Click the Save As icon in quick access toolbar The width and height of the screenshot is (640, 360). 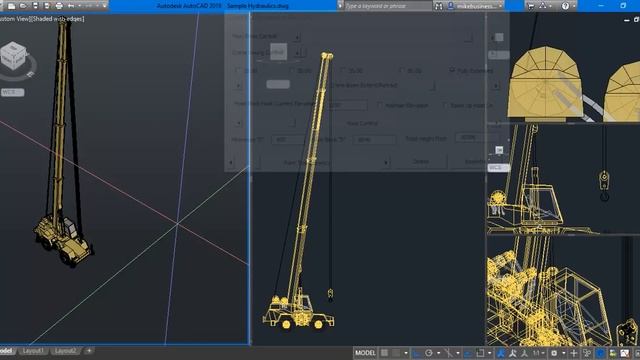pyautogui.click(x=47, y=6)
